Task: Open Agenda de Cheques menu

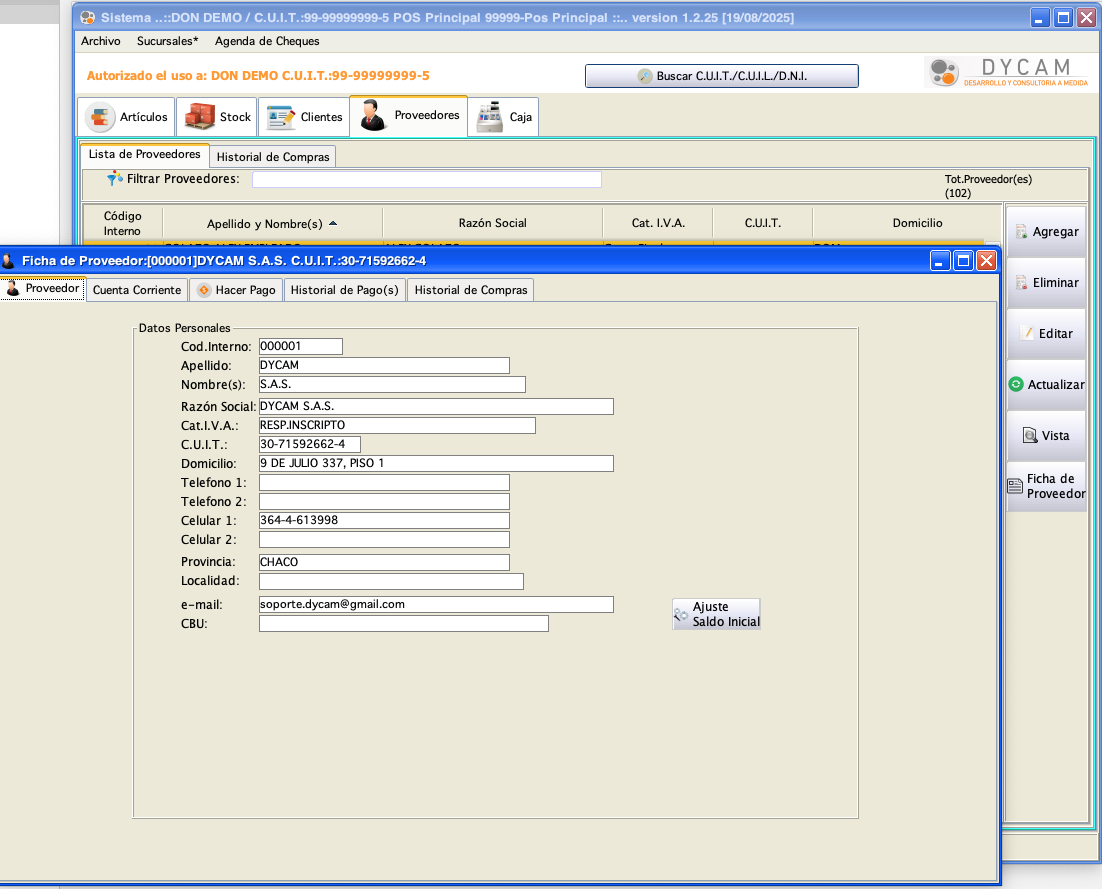Action: tap(267, 41)
